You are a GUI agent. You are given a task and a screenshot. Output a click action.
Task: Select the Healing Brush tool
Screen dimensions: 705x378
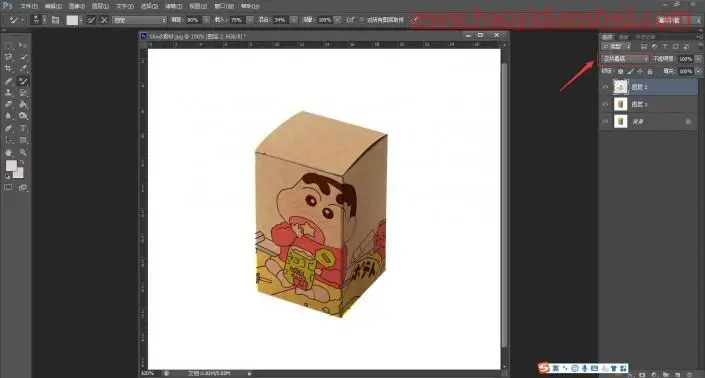point(9,81)
